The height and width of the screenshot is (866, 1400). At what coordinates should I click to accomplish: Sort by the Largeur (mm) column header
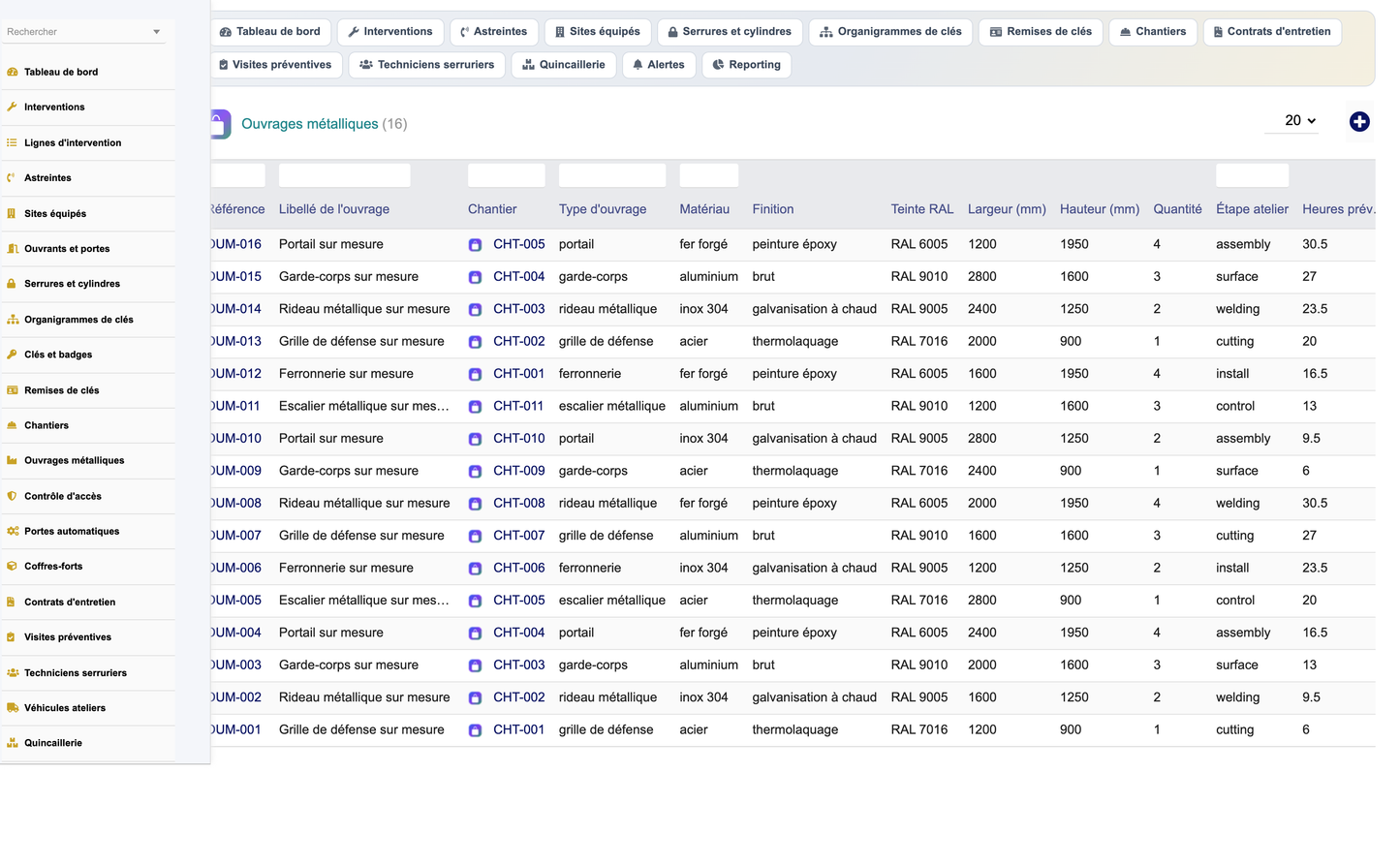(1007, 209)
